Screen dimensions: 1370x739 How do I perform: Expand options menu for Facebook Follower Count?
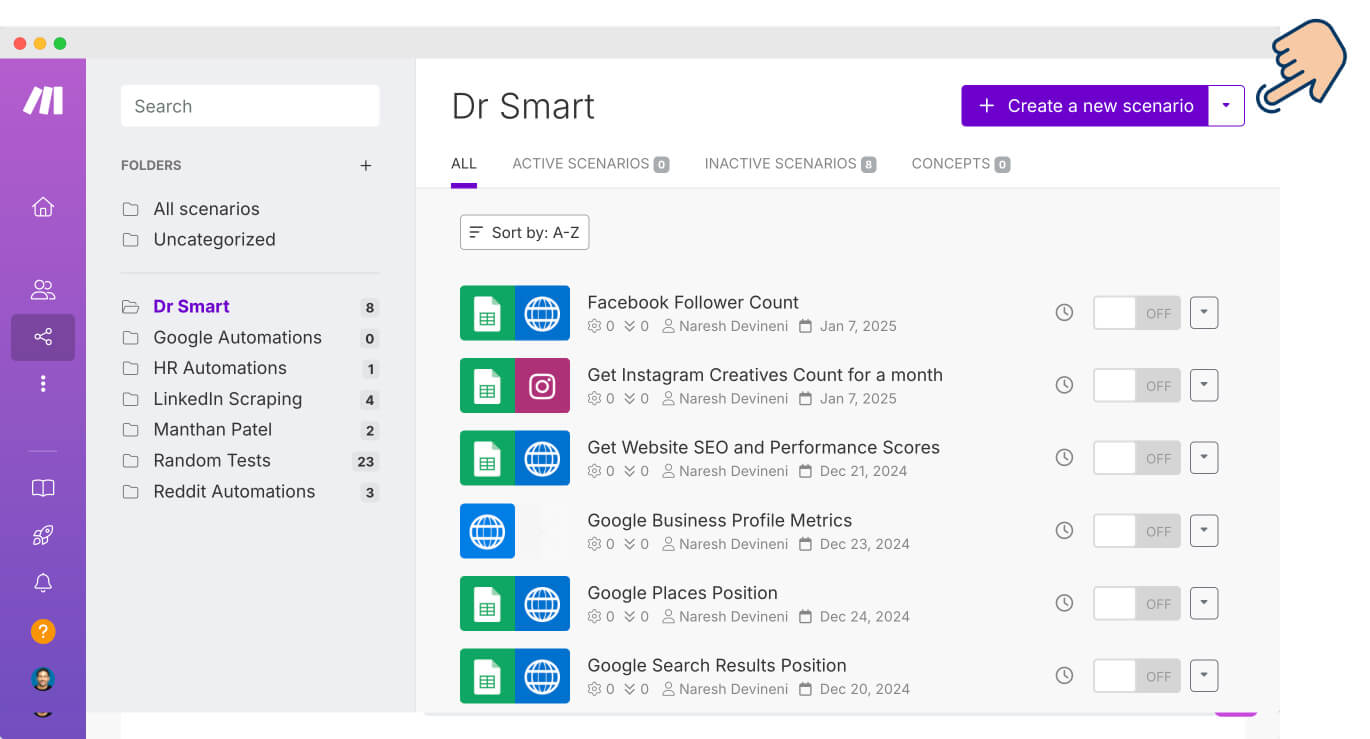[x=1204, y=313]
